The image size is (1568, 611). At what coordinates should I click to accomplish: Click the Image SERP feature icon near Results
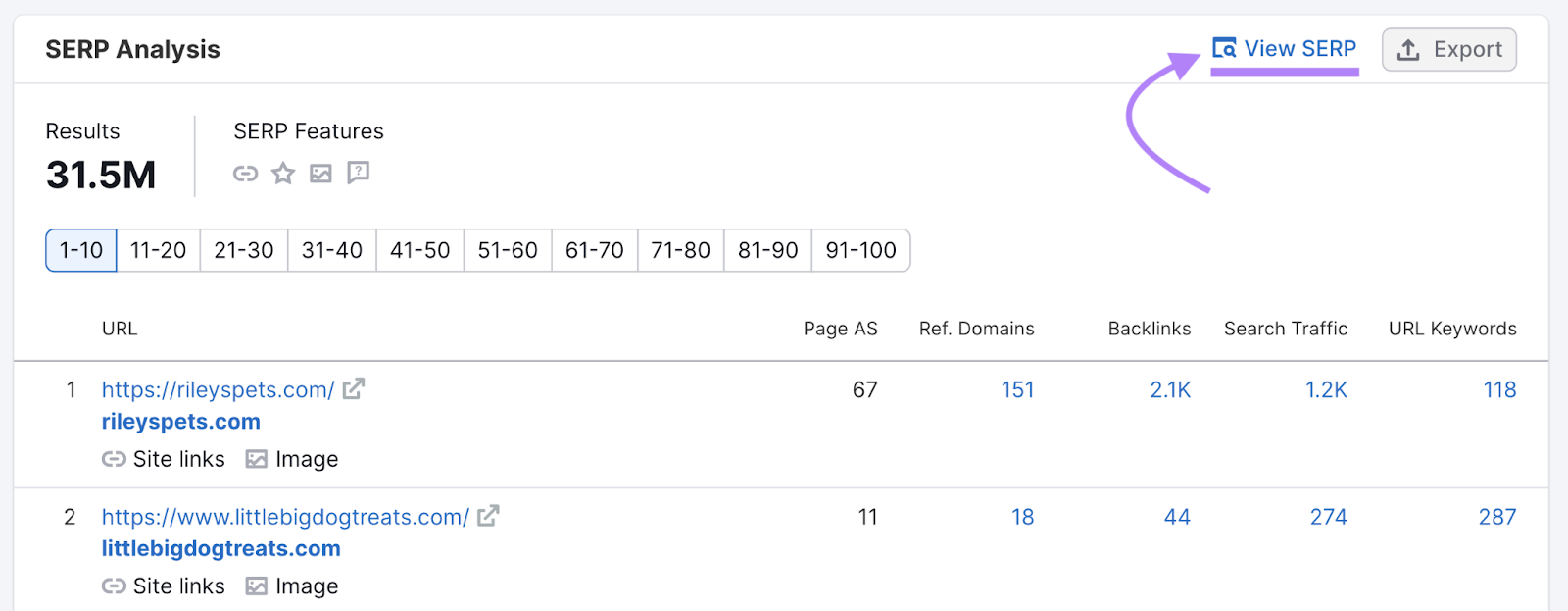[319, 174]
